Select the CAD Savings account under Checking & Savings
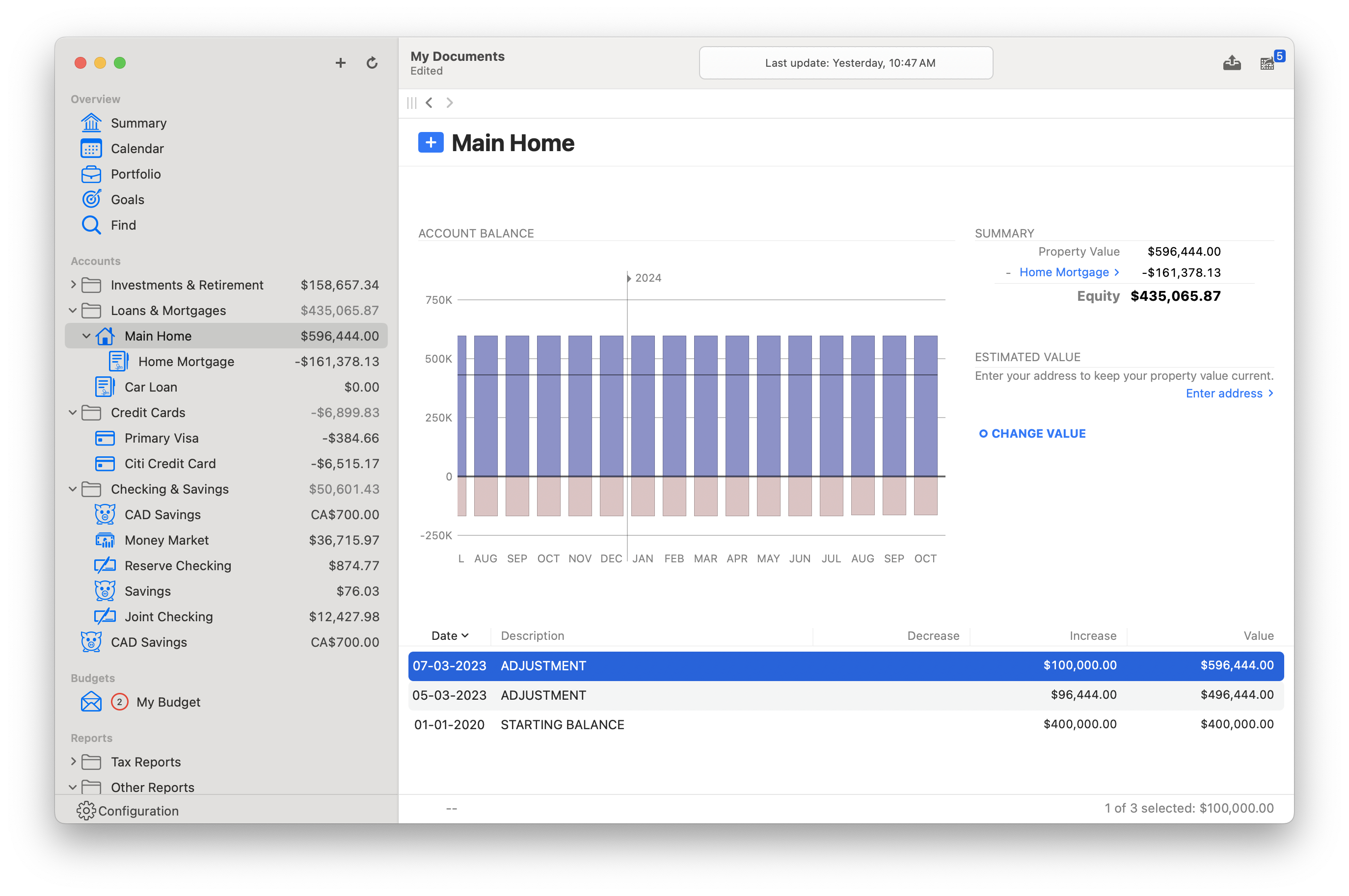 pos(226,514)
